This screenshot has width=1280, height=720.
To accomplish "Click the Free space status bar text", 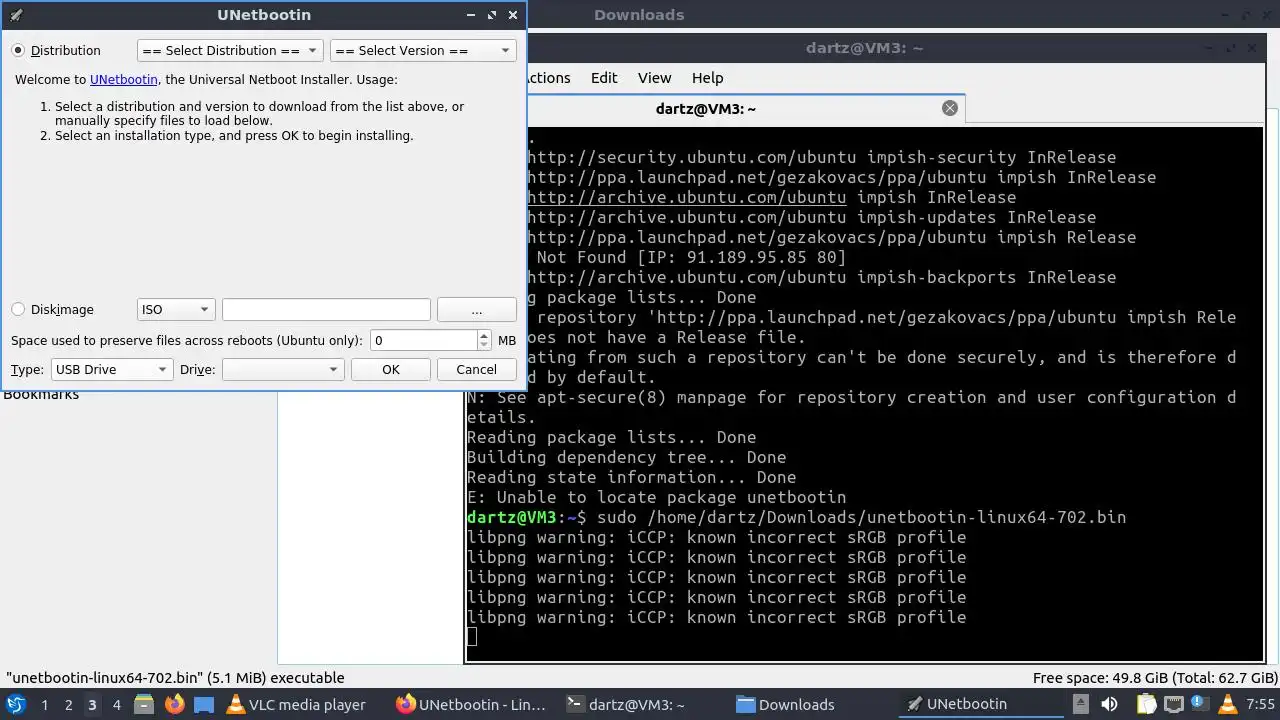I will pyautogui.click(x=1153, y=678).
